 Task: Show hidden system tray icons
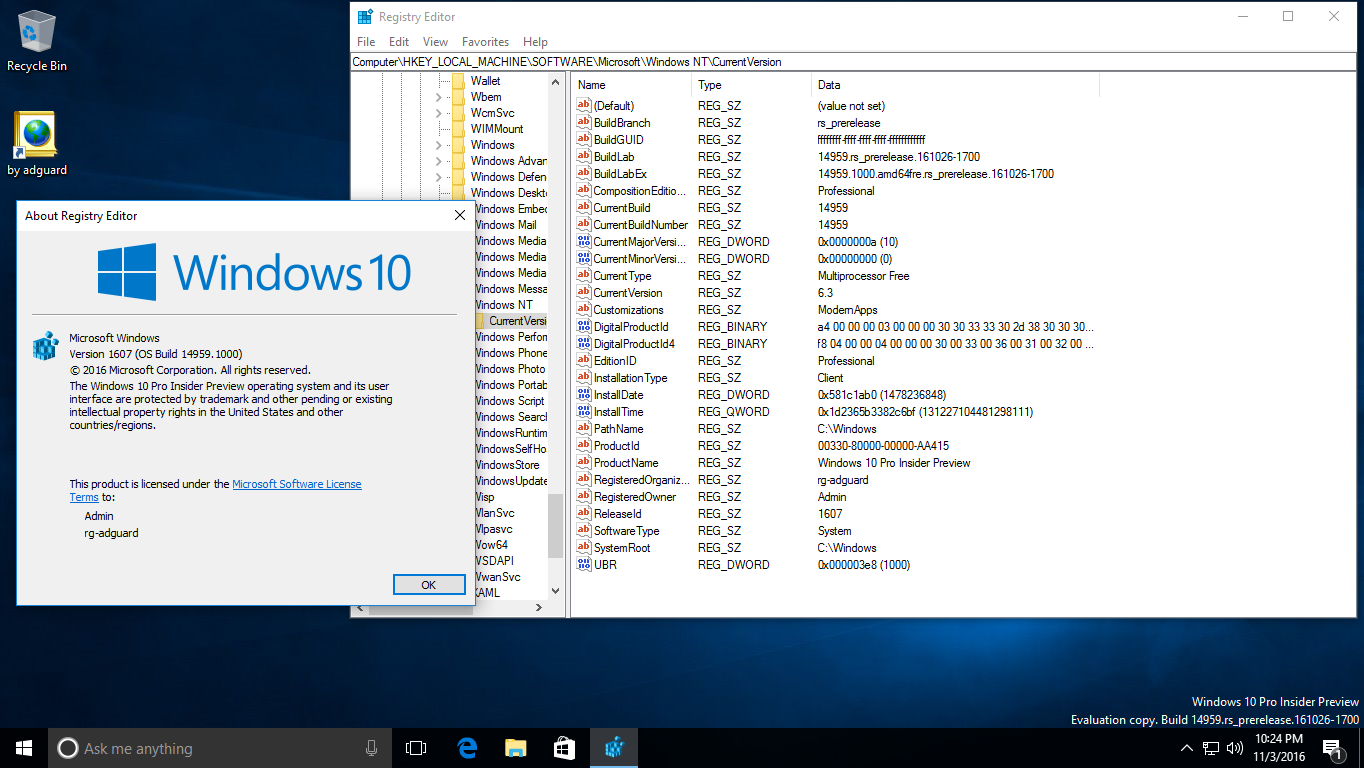tap(1186, 748)
